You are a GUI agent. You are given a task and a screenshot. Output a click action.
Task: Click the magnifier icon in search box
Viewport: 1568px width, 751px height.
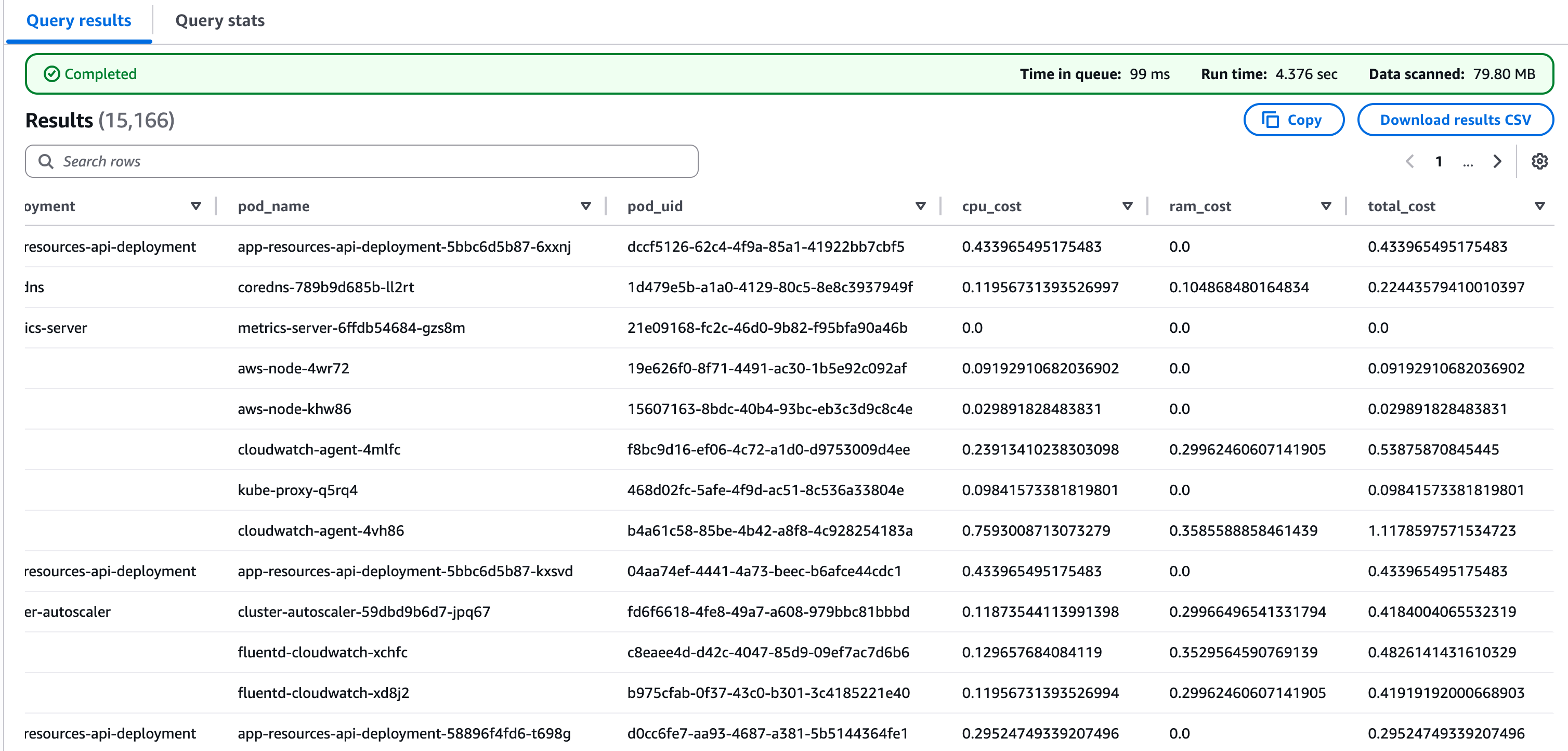pyautogui.click(x=46, y=161)
